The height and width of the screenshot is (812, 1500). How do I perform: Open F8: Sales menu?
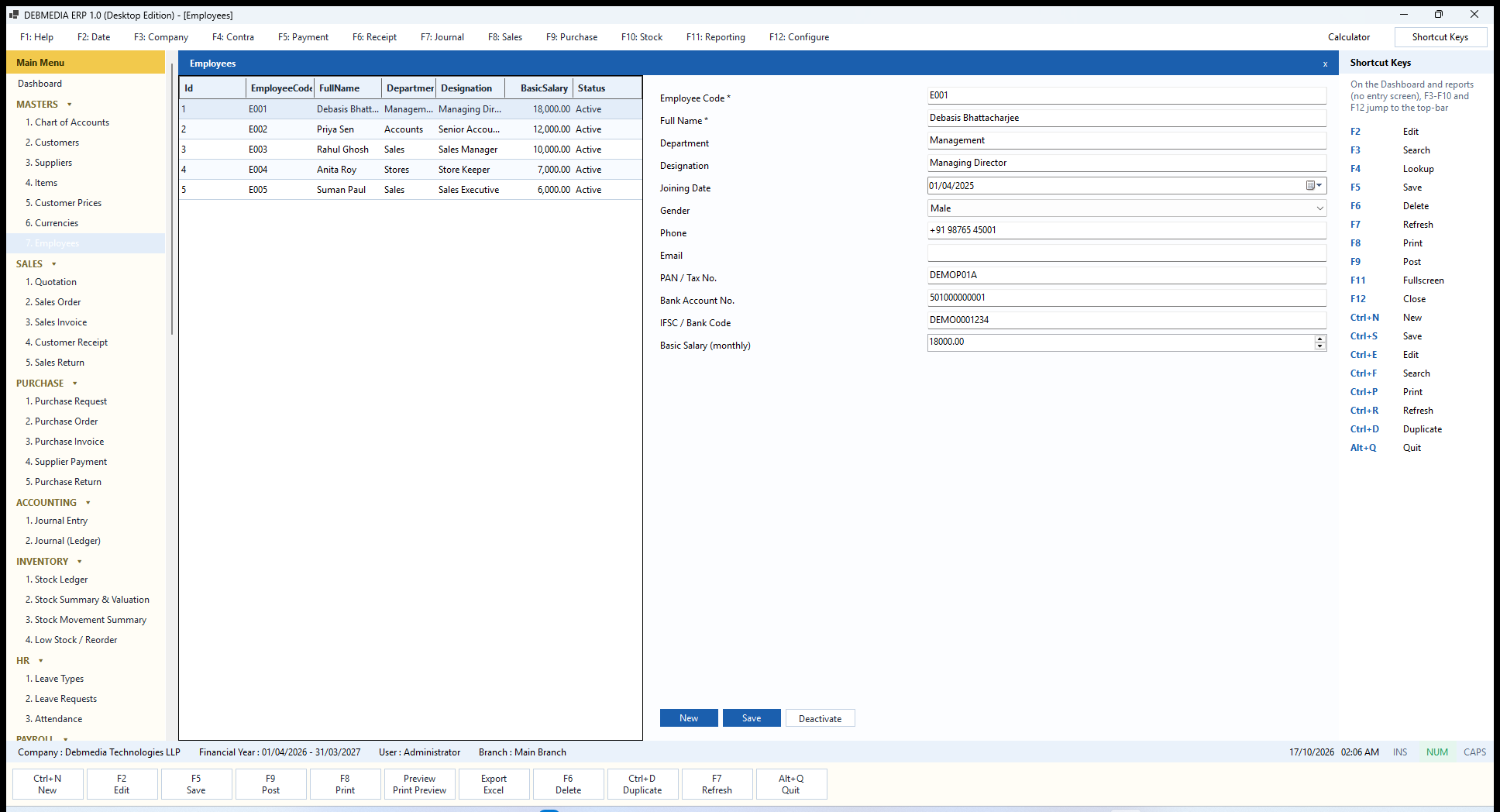[x=505, y=37]
